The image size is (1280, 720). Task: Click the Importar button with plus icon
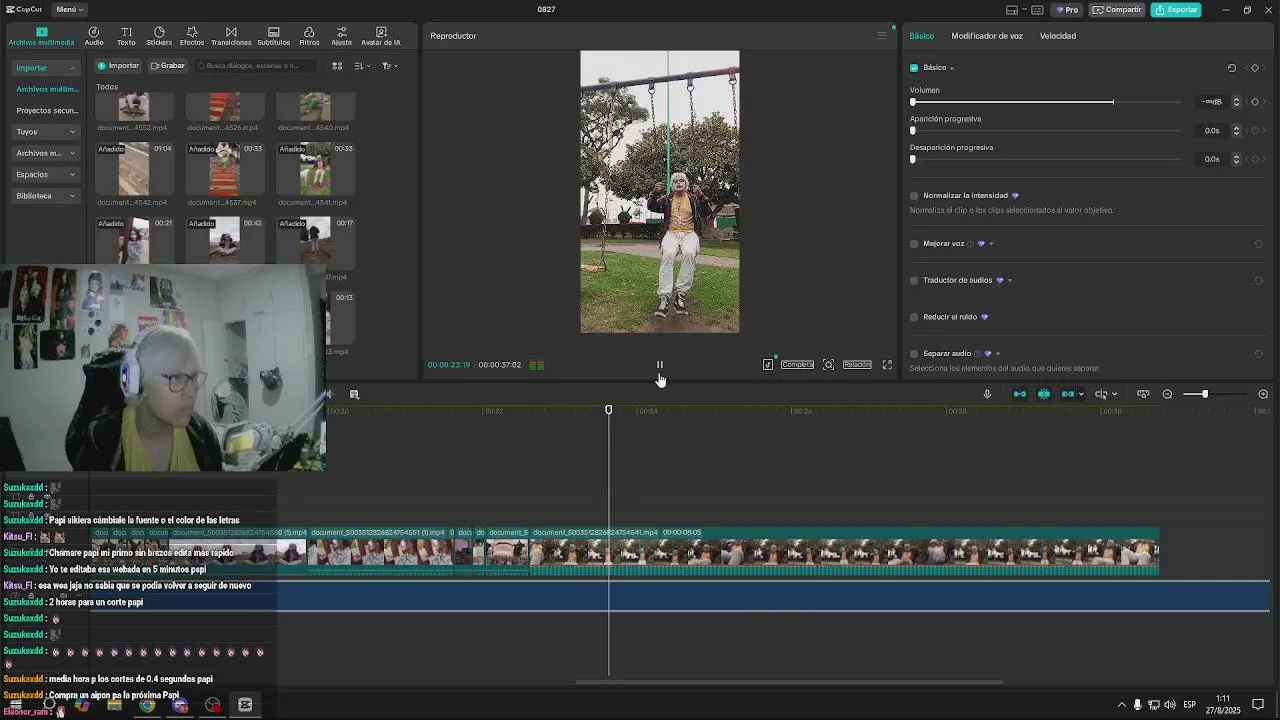pos(119,66)
